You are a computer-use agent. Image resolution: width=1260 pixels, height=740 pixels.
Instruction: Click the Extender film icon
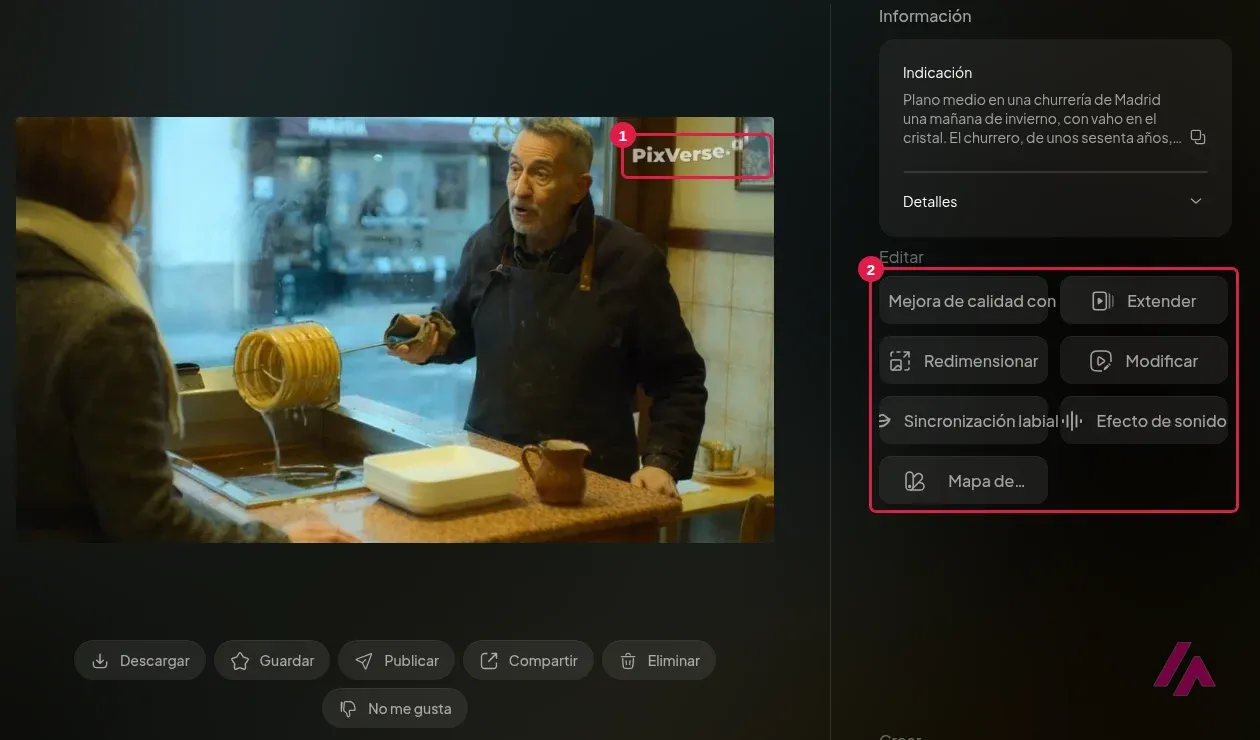(1102, 301)
